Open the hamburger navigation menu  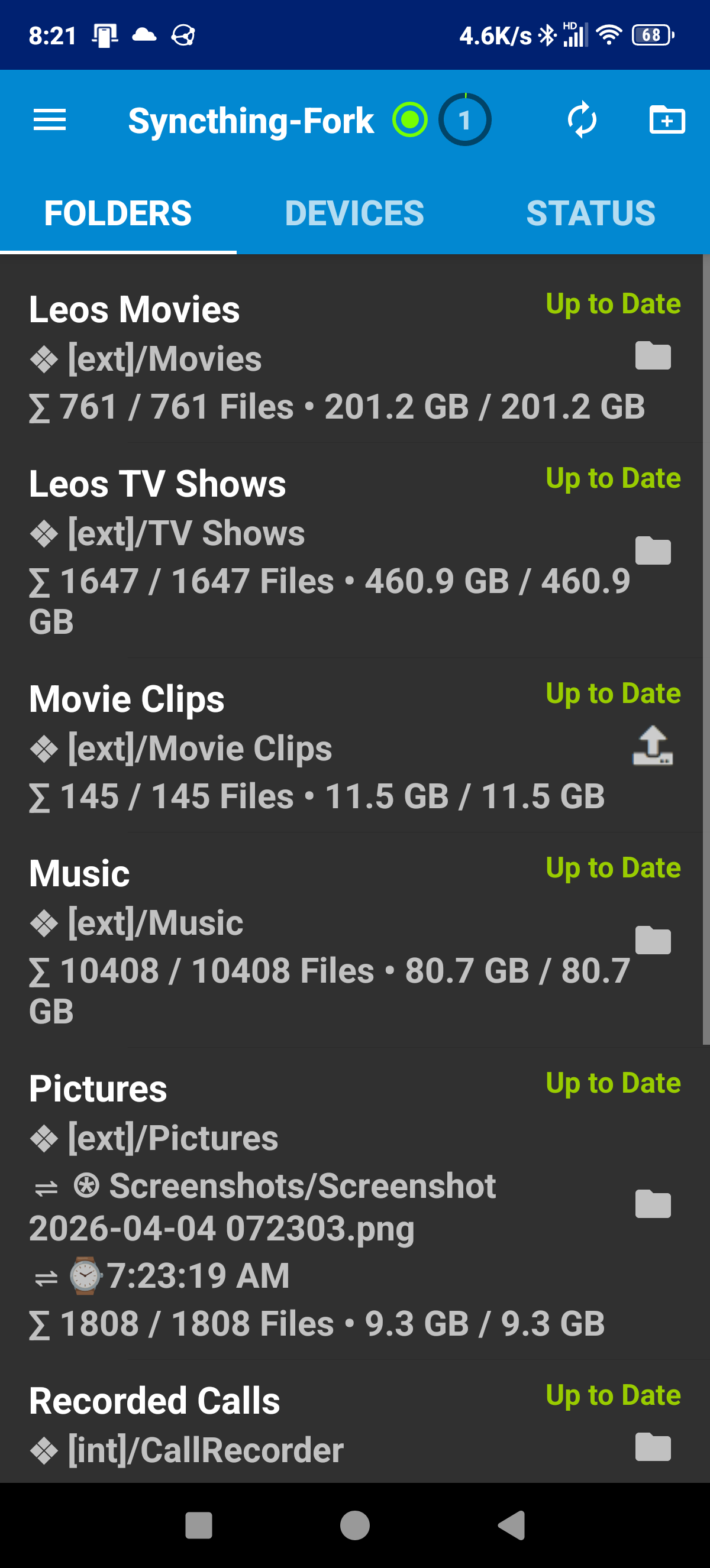click(49, 120)
